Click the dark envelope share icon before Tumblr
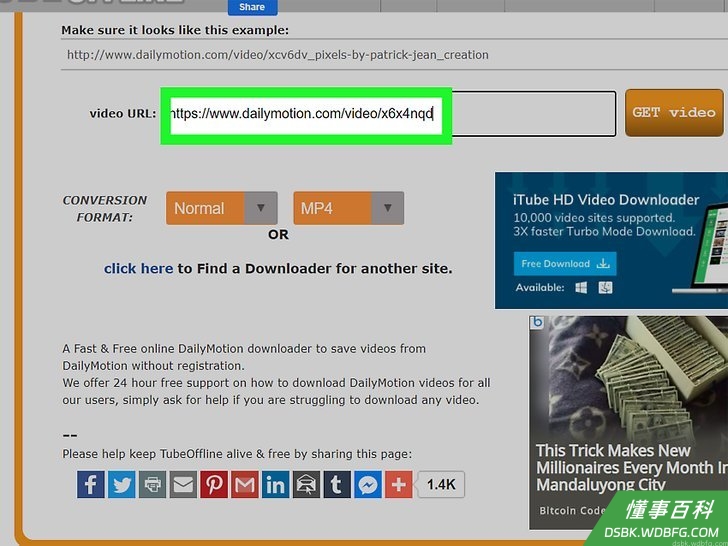The width and height of the screenshot is (728, 546). click(306, 484)
